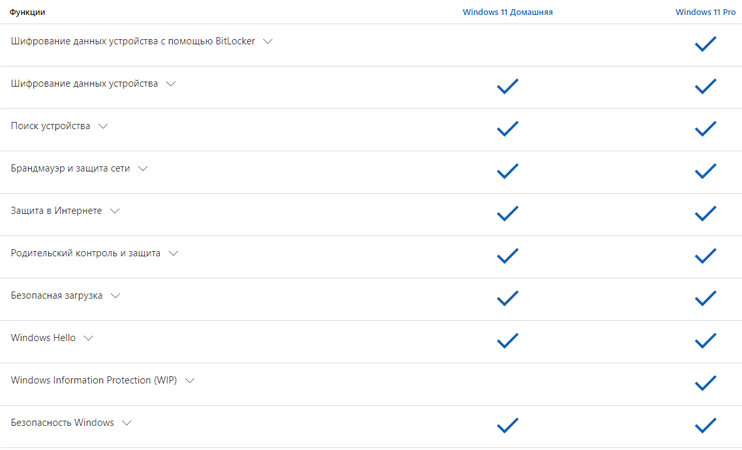Expand the 'Родительский контроль и защита' chevron

pyautogui.click(x=174, y=254)
